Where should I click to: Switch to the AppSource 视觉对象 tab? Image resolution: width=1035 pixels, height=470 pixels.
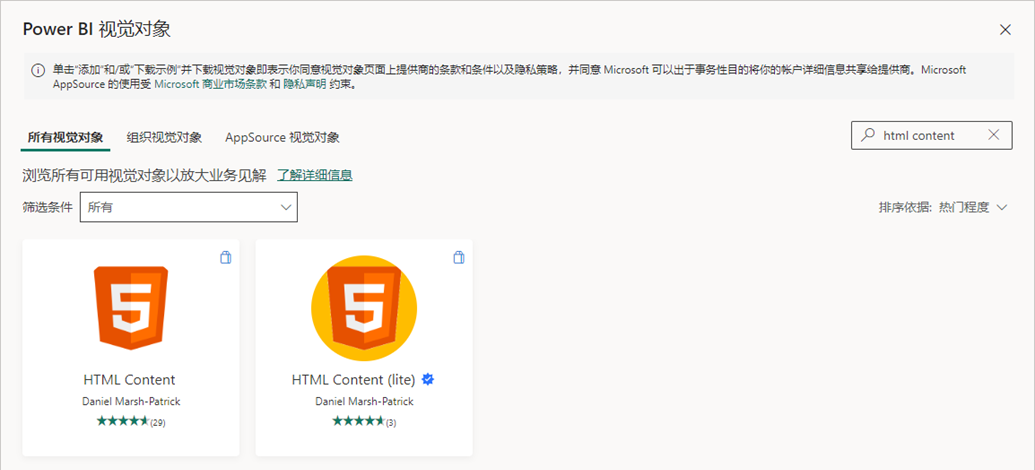tap(283, 137)
